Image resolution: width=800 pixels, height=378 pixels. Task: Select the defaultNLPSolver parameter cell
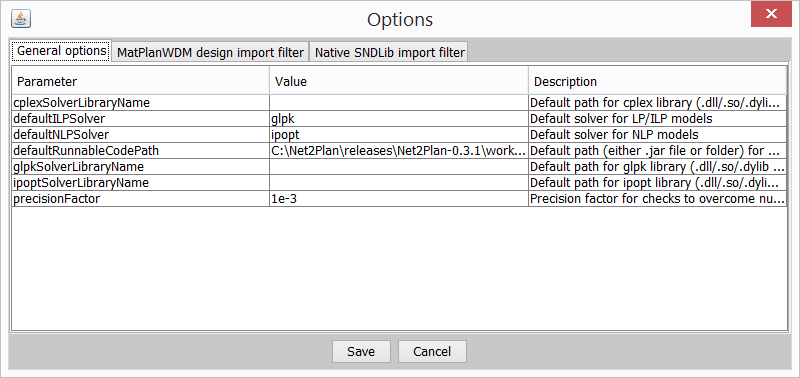point(141,135)
